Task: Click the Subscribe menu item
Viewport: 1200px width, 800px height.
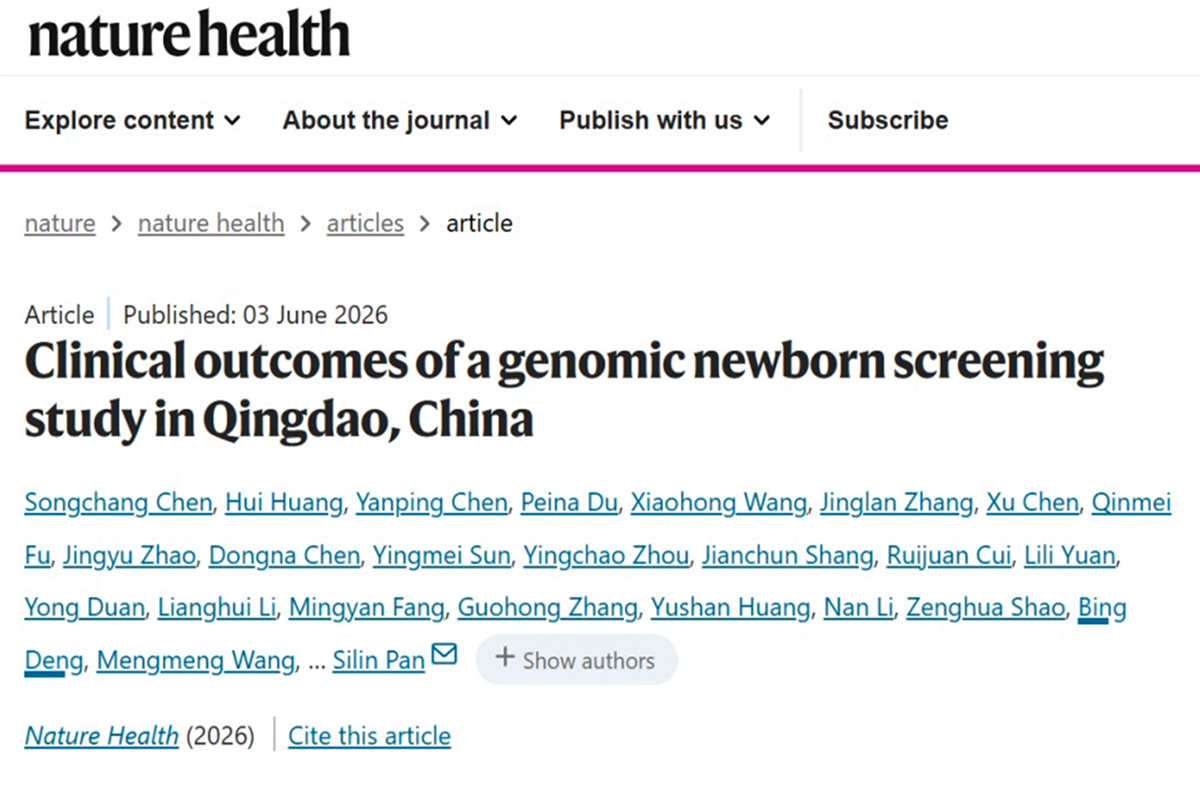Action: pyautogui.click(x=888, y=121)
